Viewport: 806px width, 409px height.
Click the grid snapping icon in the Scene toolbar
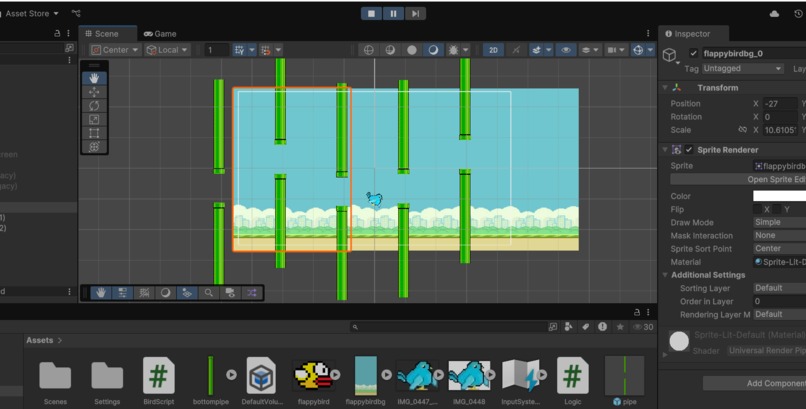tap(240, 50)
